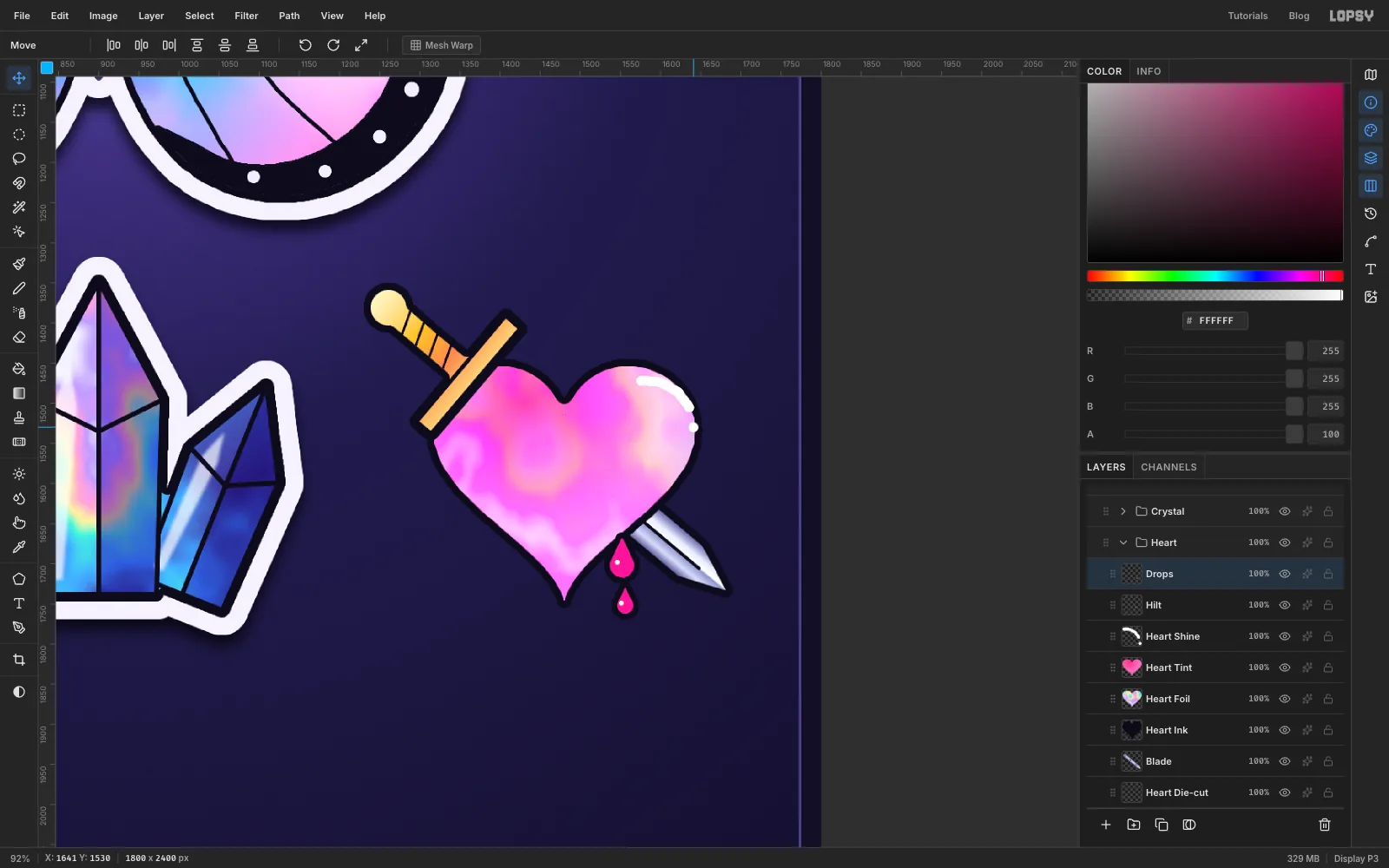This screenshot has height=868, width=1389.
Task: Select the Crop tool
Action: pyautogui.click(x=19, y=660)
